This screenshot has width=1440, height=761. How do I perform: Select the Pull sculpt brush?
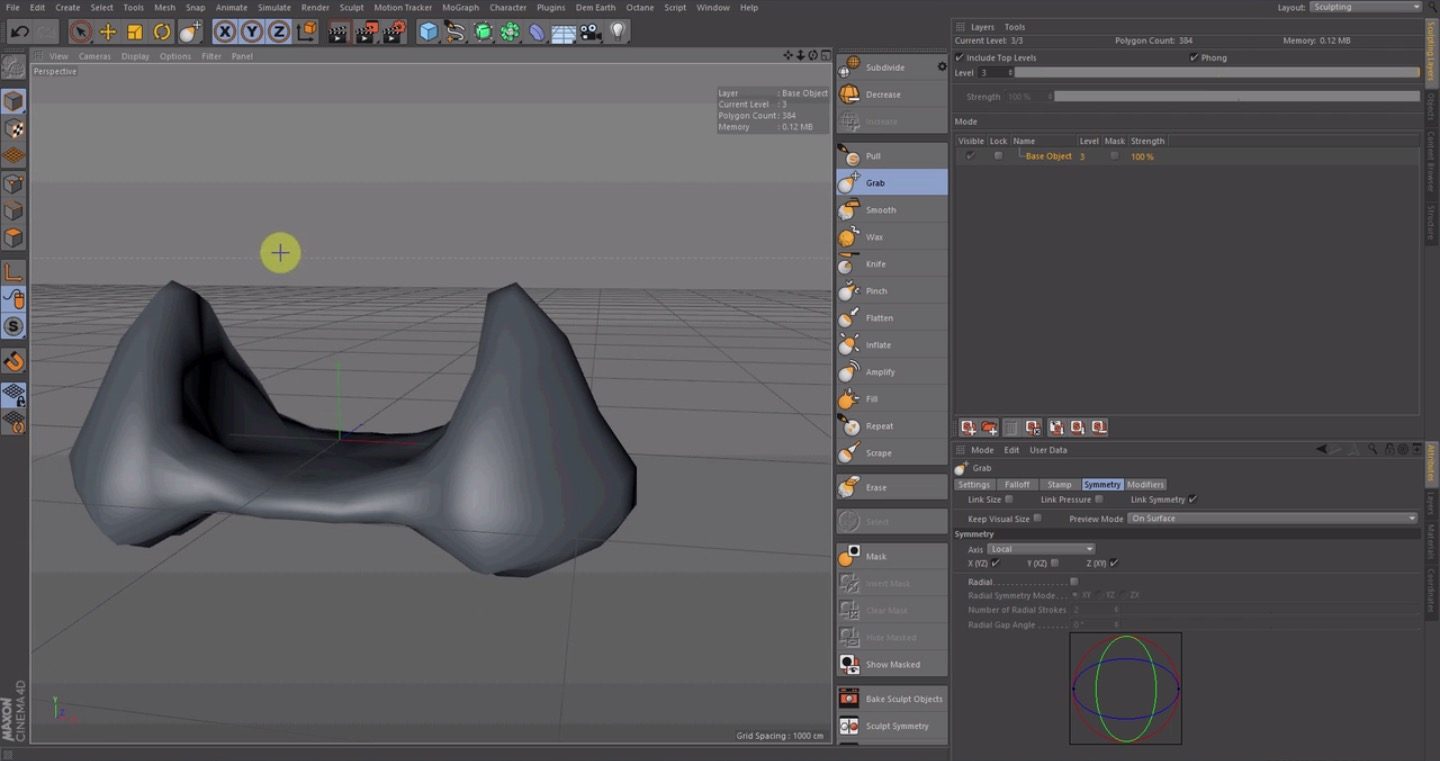click(892, 156)
